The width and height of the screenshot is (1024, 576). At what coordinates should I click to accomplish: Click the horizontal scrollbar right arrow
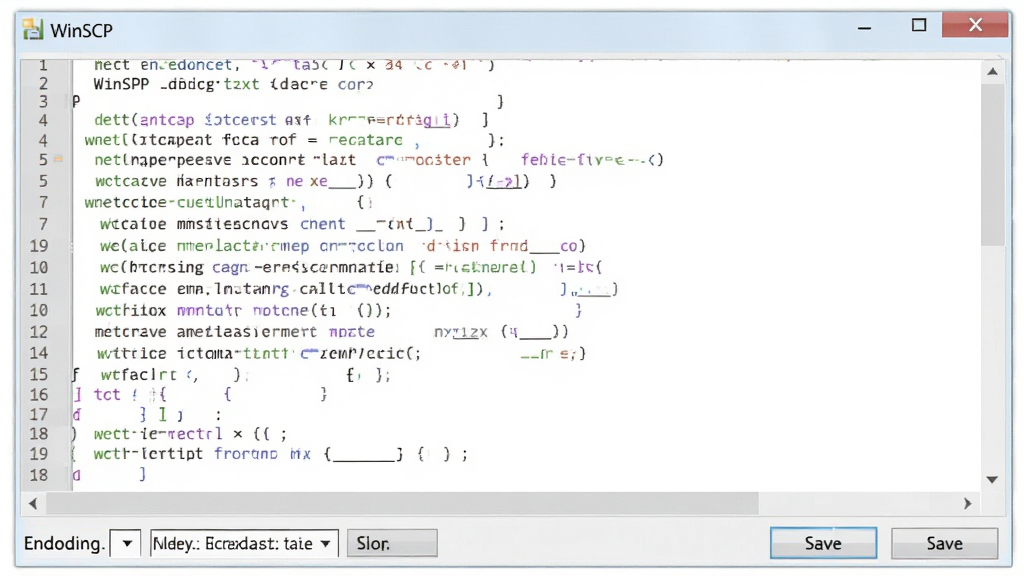pos(968,504)
